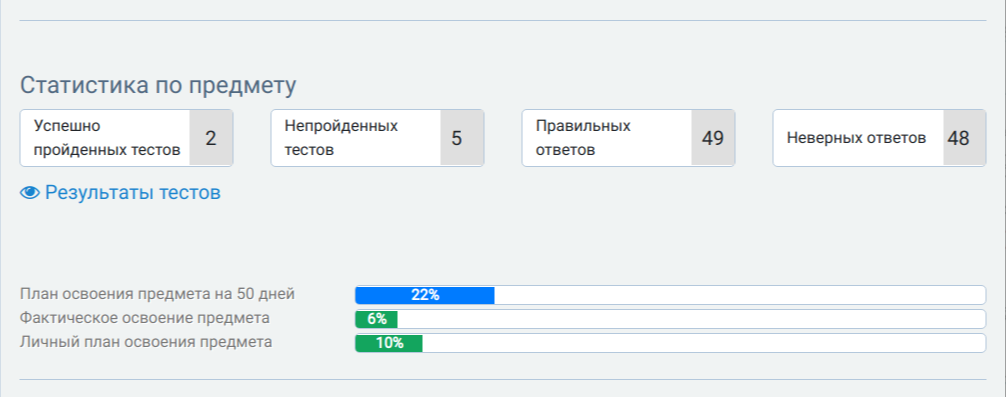Viewport: 1006px width, 397px height.
Task: Click the Статистика по предмету heading
Action: [158, 86]
